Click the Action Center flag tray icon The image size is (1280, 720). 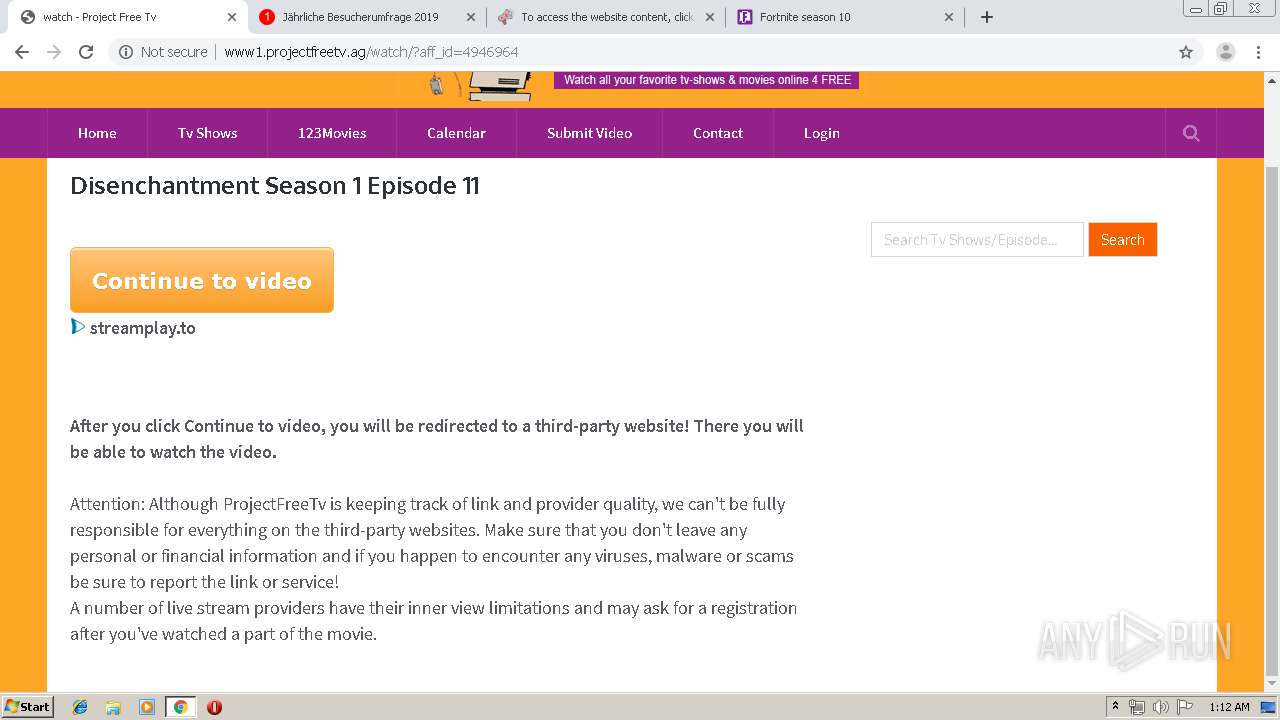(x=1185, y=707)
